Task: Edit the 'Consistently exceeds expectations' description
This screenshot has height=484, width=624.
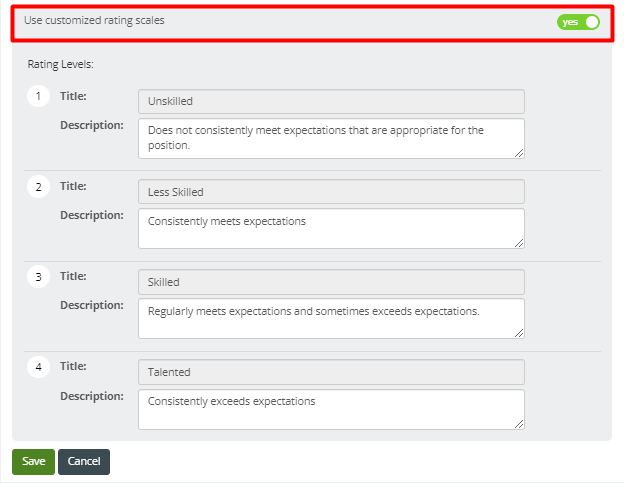Action: [x=331, y=410]
